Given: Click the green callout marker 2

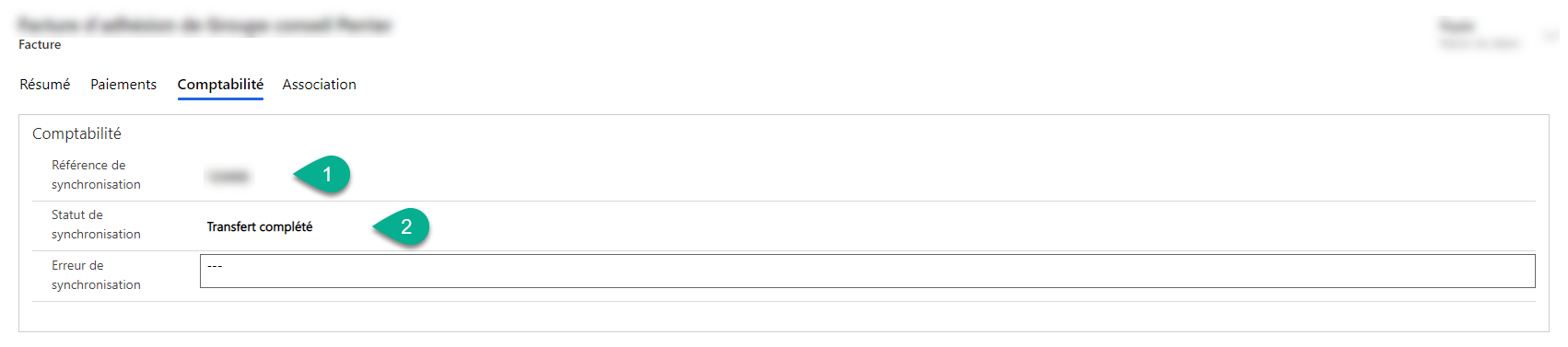Looking at the screenshot, I should pyautogui.click(x=403, y=226).
